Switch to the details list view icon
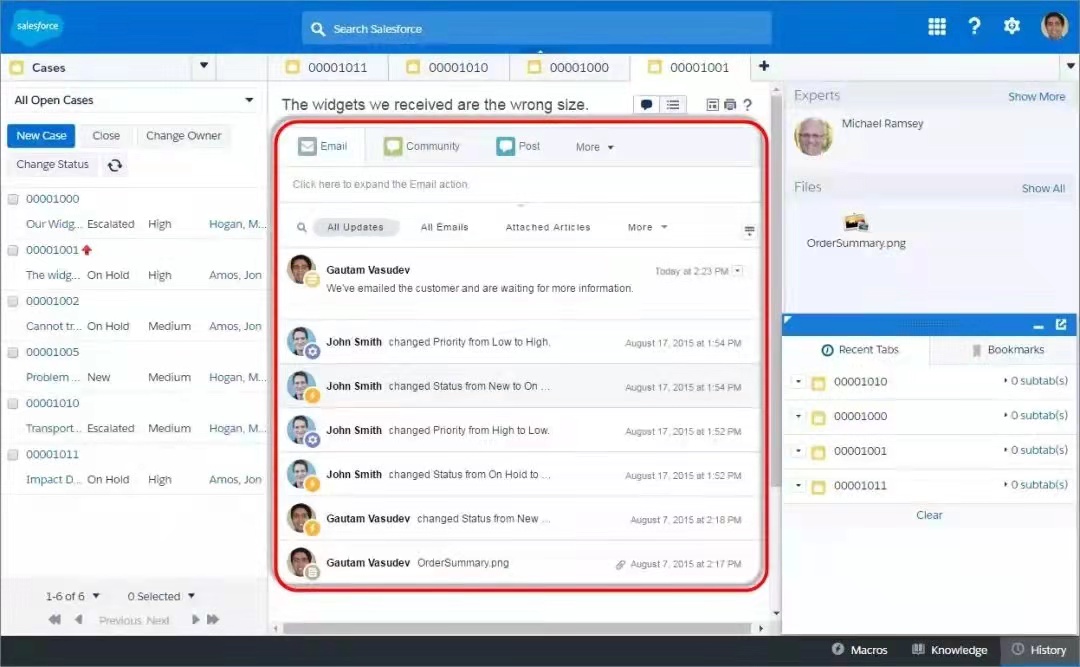Screen dimensions: 1080x667 [x=672, y=105]
